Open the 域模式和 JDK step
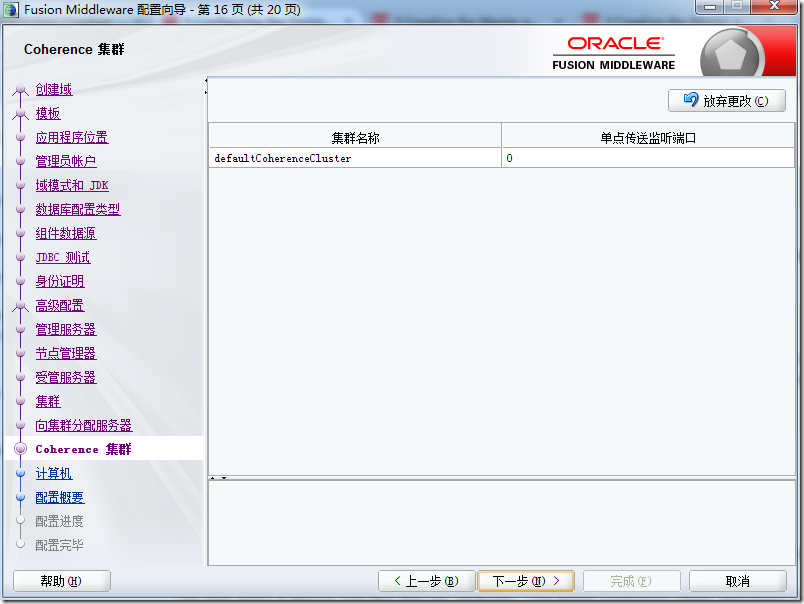The image size is (804, 604). point(72,185)
